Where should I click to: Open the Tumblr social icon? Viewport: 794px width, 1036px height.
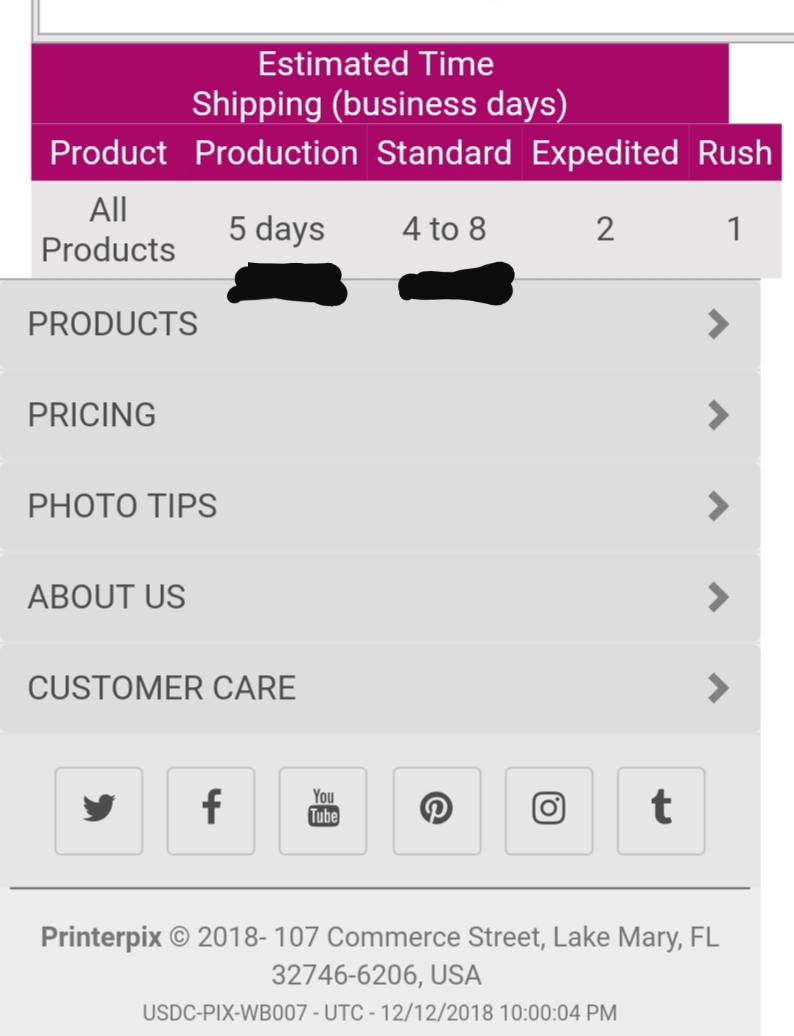click(x=661, y=810)
